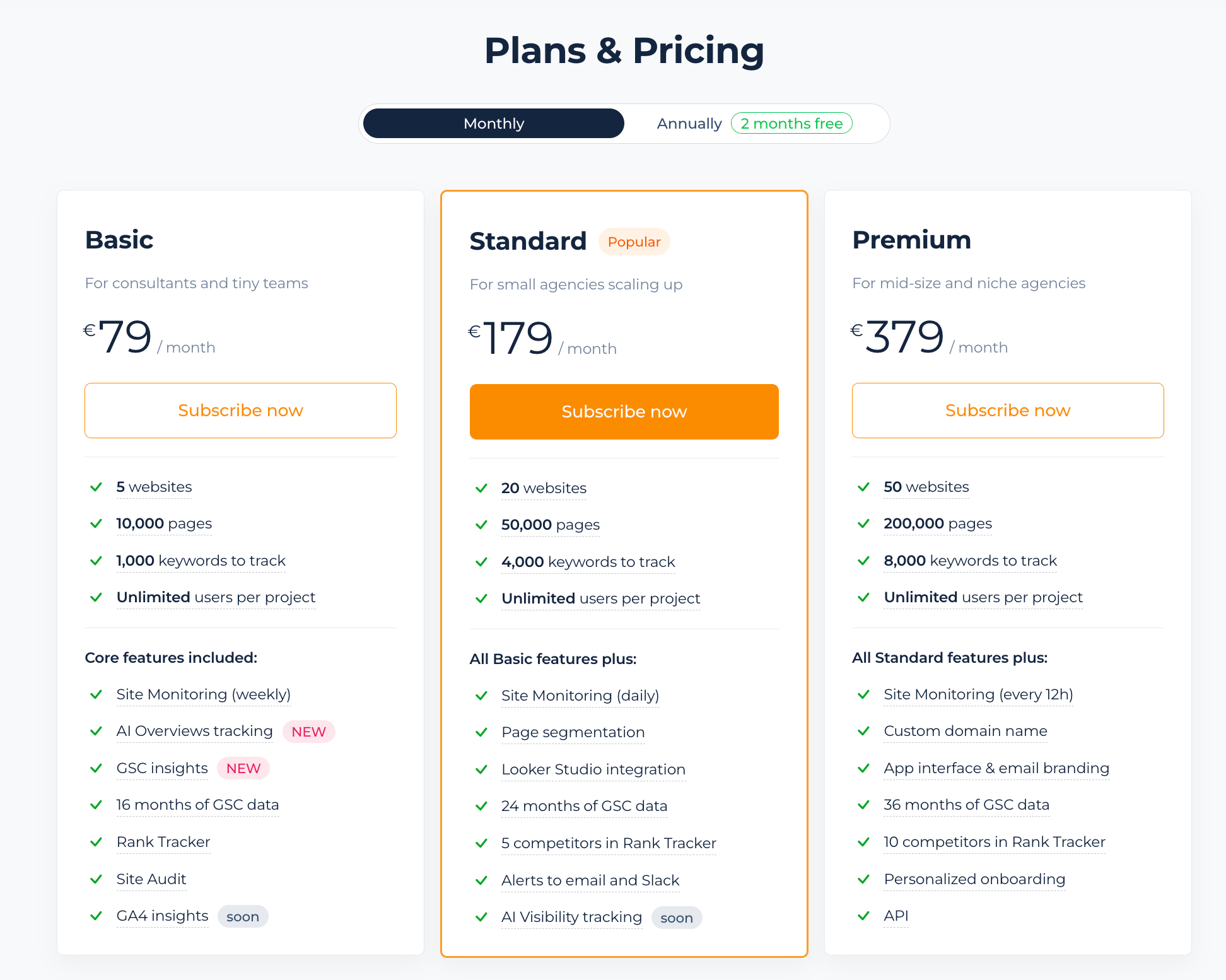Click the checkmark beside Looker Studio integration
This screenshot has height=980, width=1226.
481,769
